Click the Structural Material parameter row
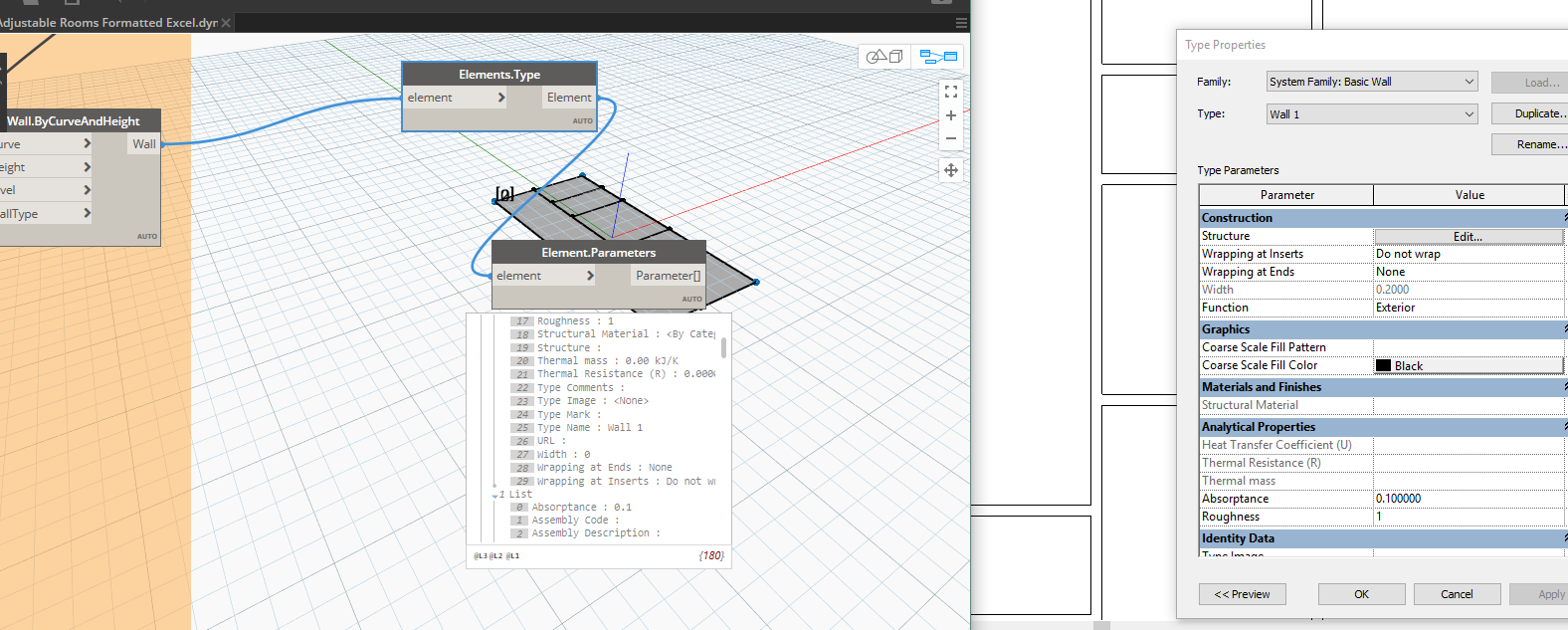Screen dimensions: 1568x630 point(1383,405)
